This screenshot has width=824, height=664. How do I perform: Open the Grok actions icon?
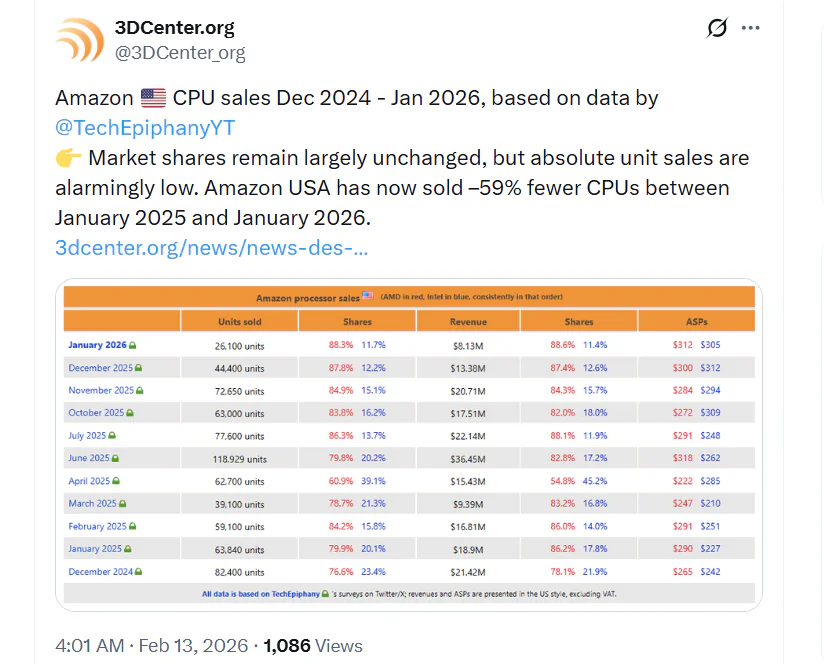tap(716, 28)
